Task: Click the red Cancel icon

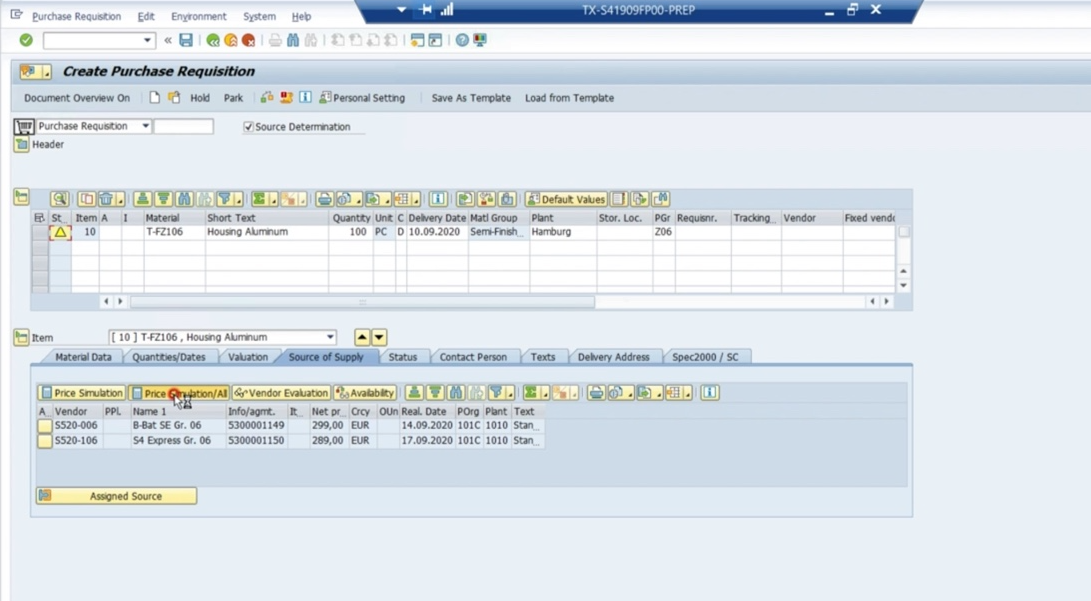Action: 248,40
